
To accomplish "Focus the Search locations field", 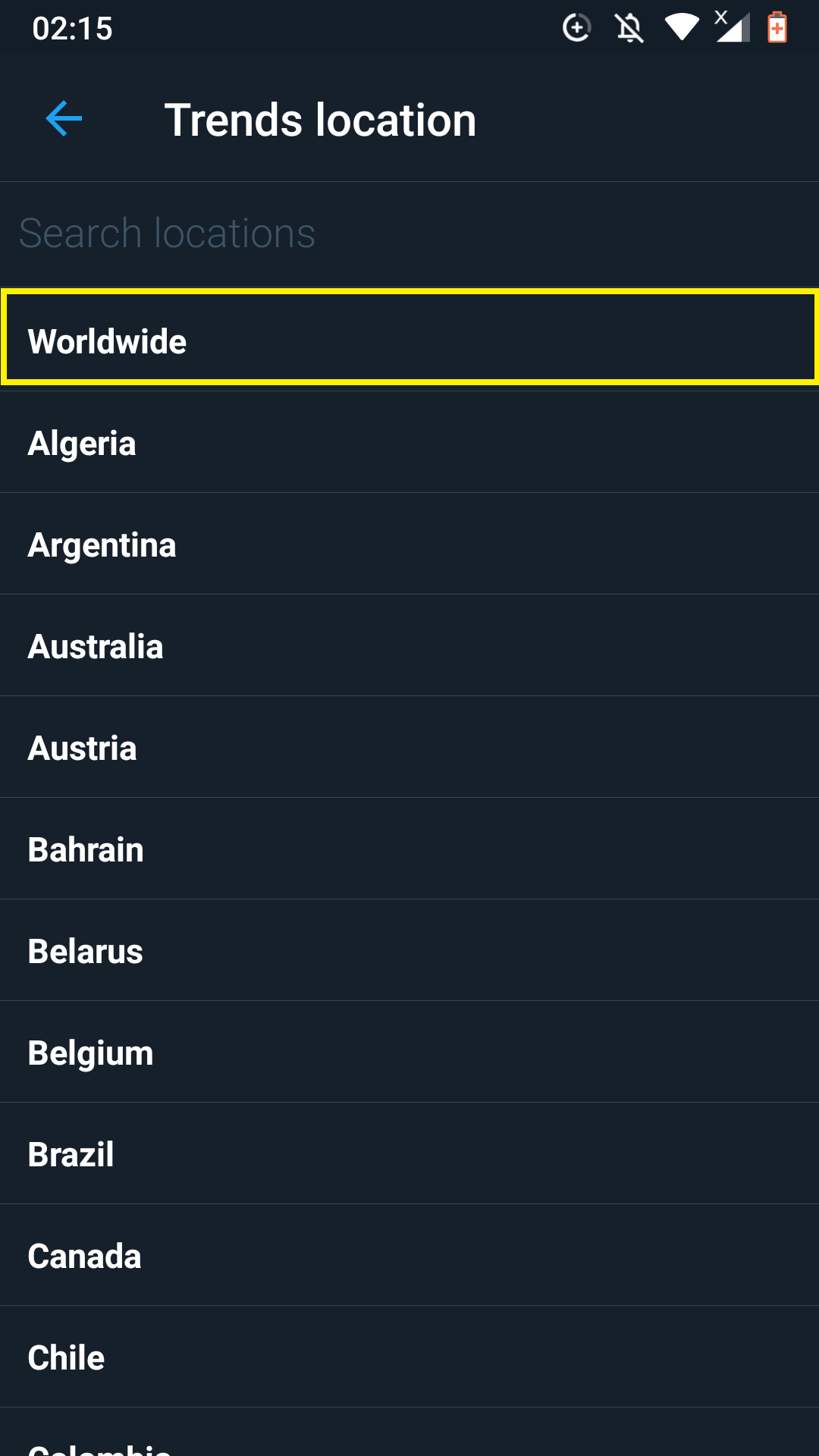I will tap(409, 233).
